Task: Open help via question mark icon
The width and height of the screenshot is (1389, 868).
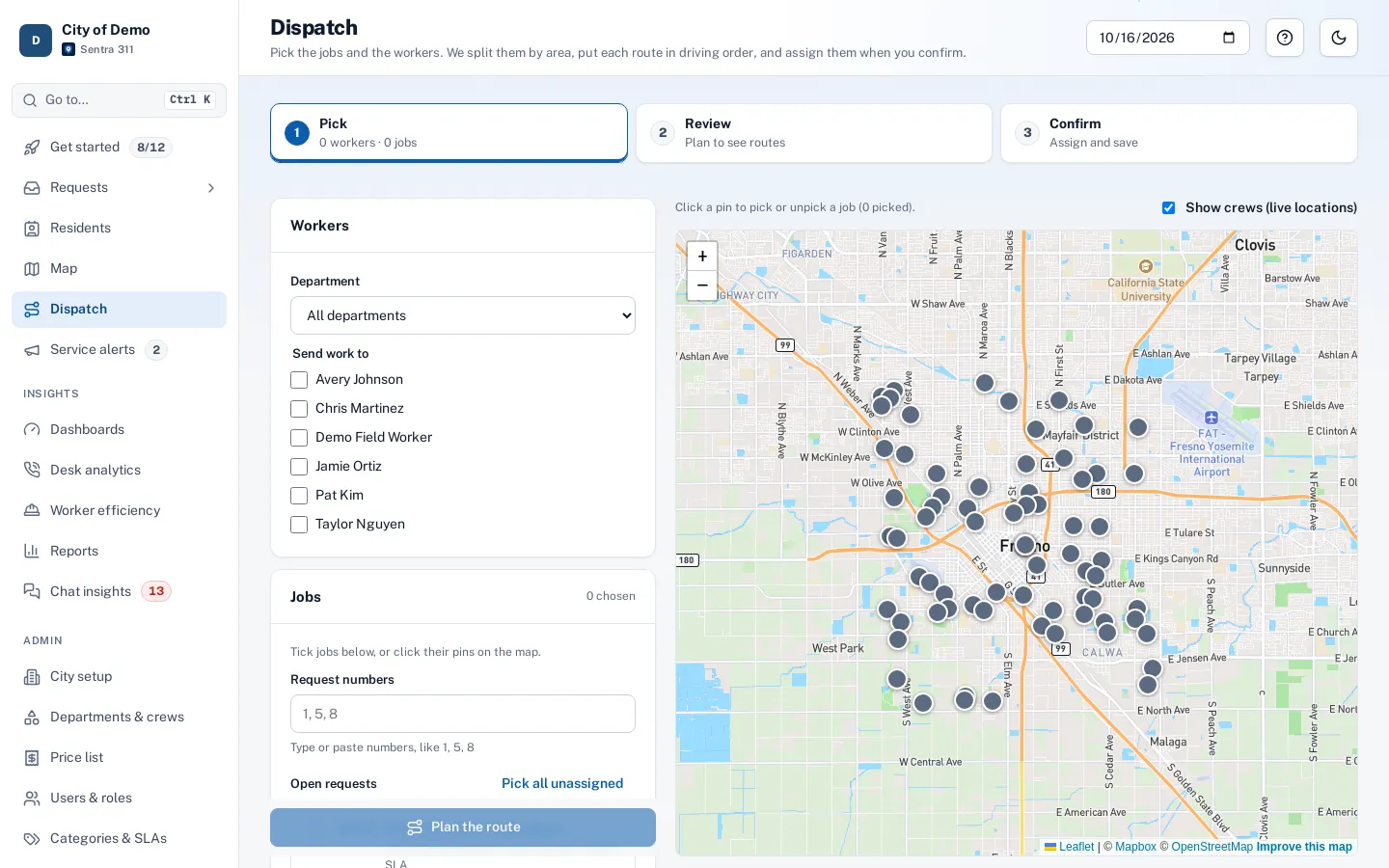Action: pyautogui.click(x=1285, y=38)
